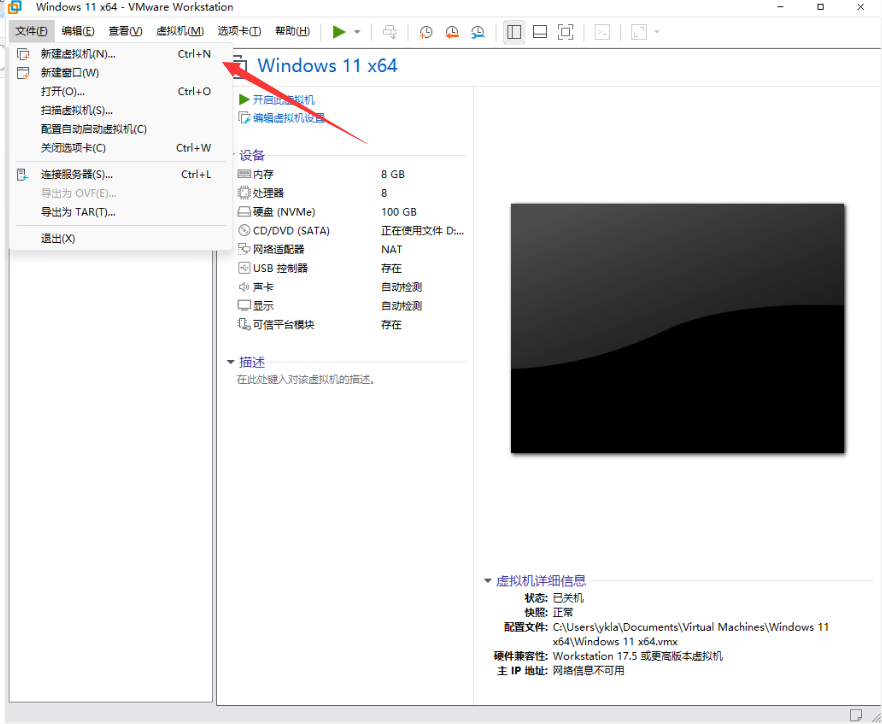Toggle the thumbnail bar view icon
Viewport: 882px width, 724px height.
click(540, 32)
